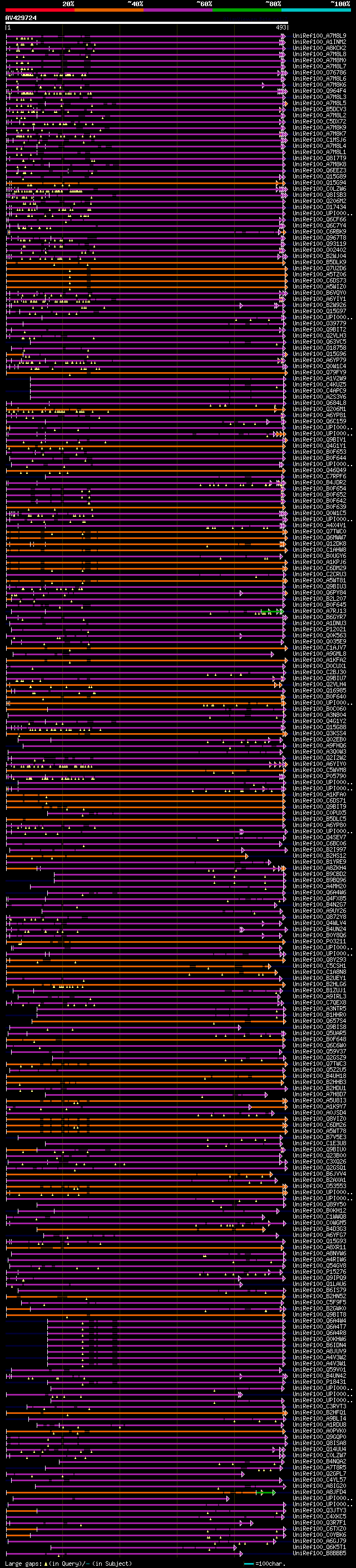The image size is (356, 1568).
Task: Click UniRef100_Q93119 in the hit list
Action: coord(319,244)
